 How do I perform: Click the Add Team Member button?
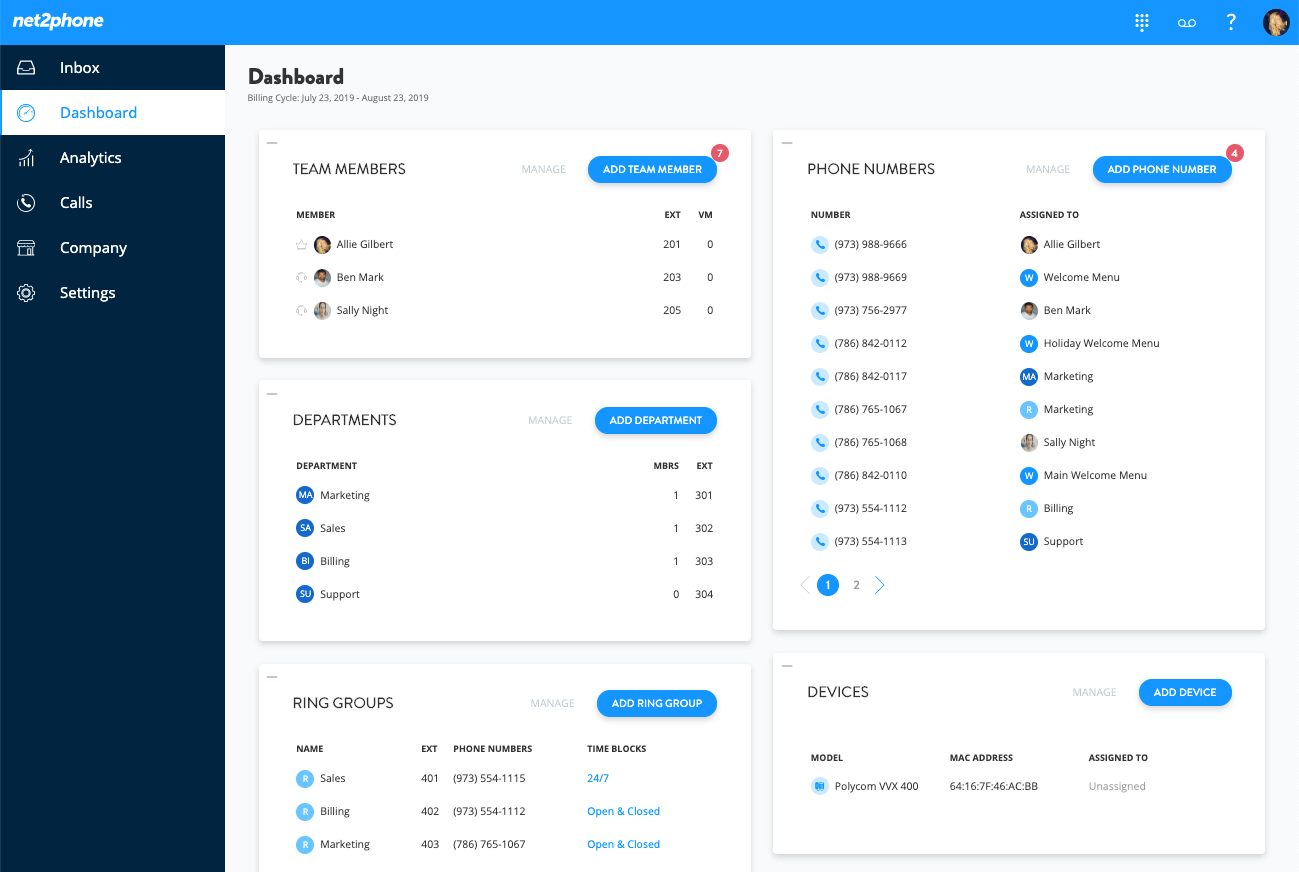click(652, 169)
